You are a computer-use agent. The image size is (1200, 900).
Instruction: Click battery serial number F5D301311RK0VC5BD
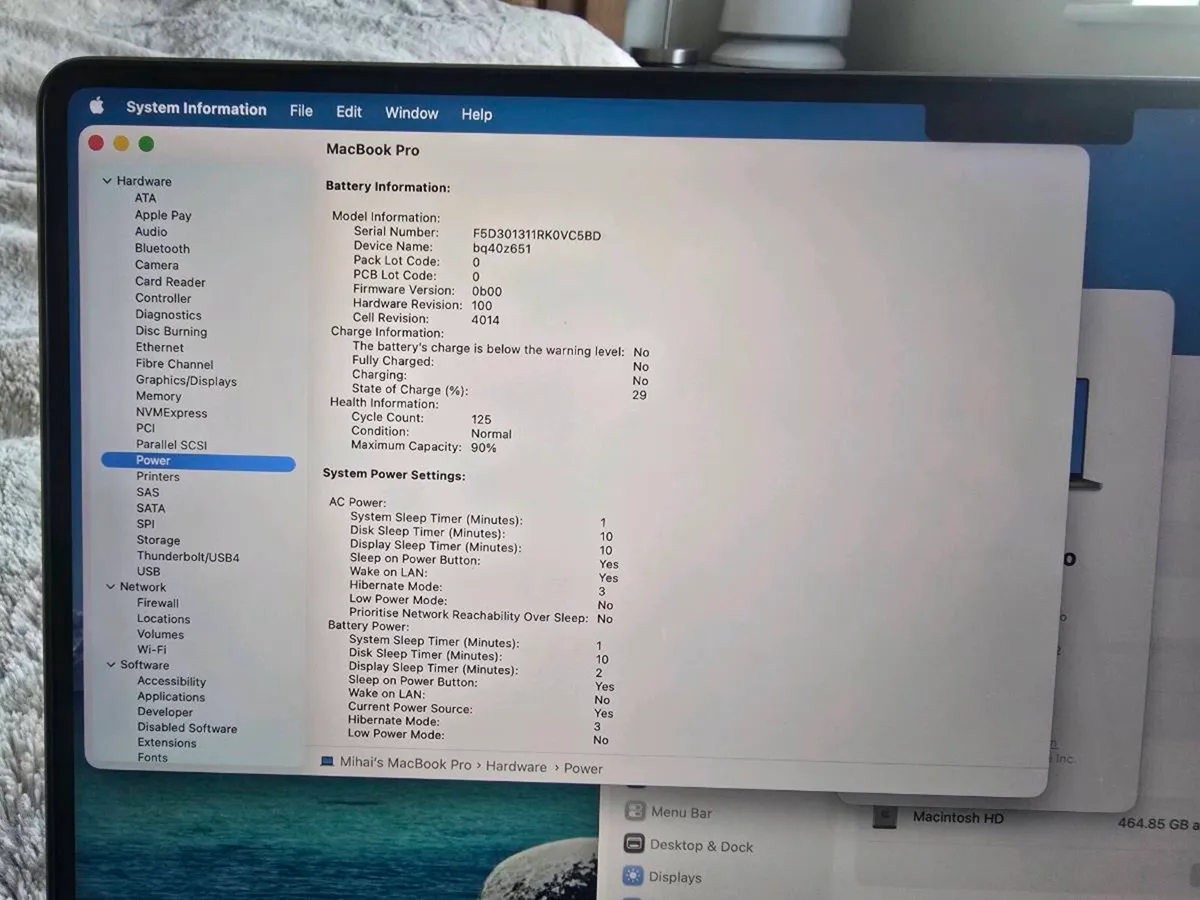(537, 236)
